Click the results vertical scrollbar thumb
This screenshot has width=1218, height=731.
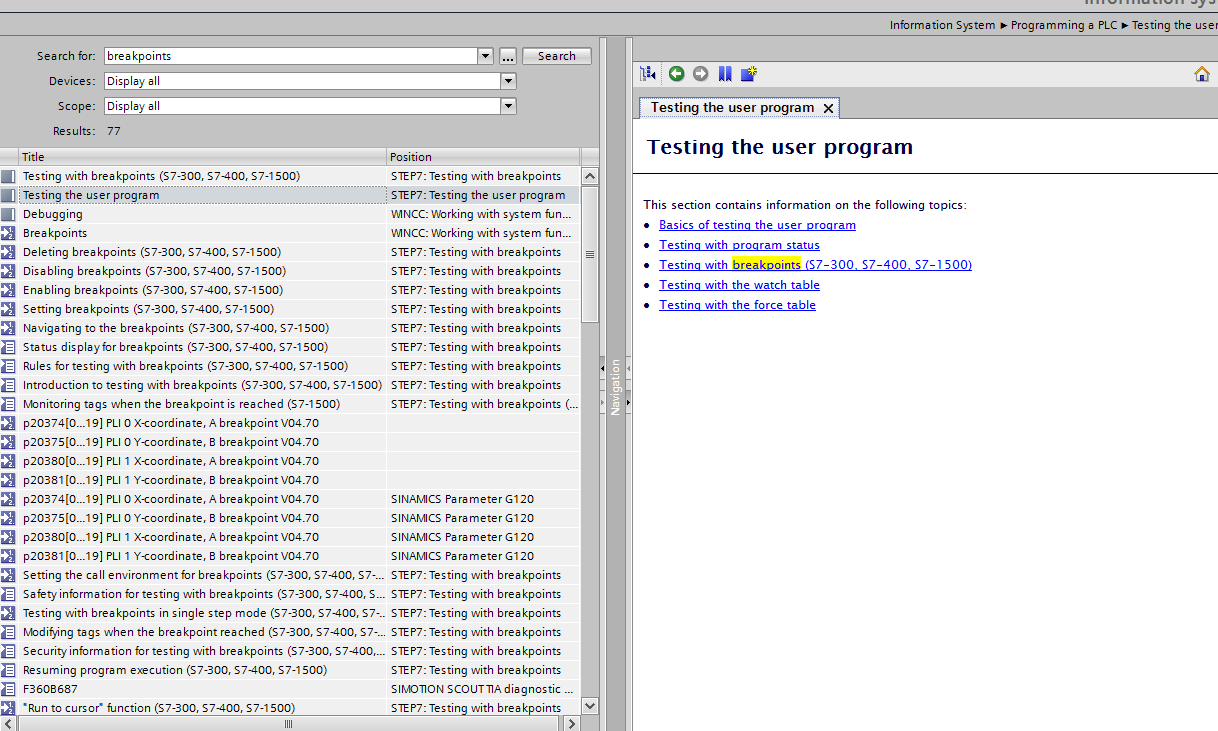click(589, 254)
